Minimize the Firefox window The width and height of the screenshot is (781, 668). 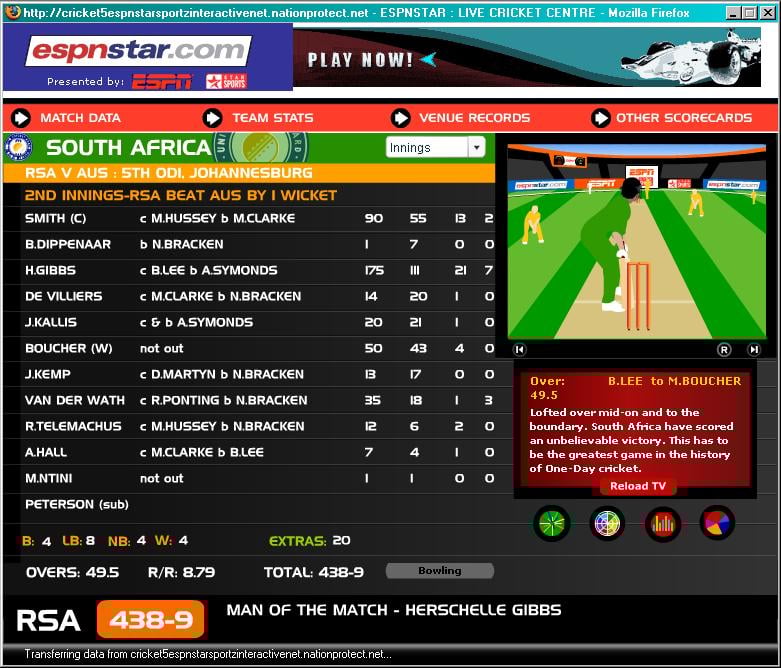[733, 13]
